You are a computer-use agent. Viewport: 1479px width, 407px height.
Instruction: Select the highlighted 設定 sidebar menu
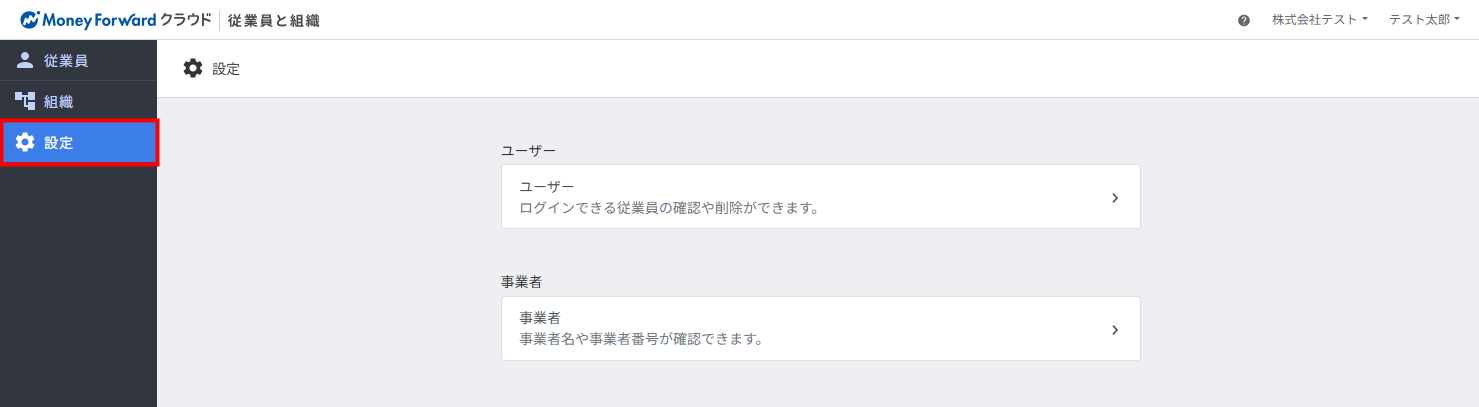78,142
